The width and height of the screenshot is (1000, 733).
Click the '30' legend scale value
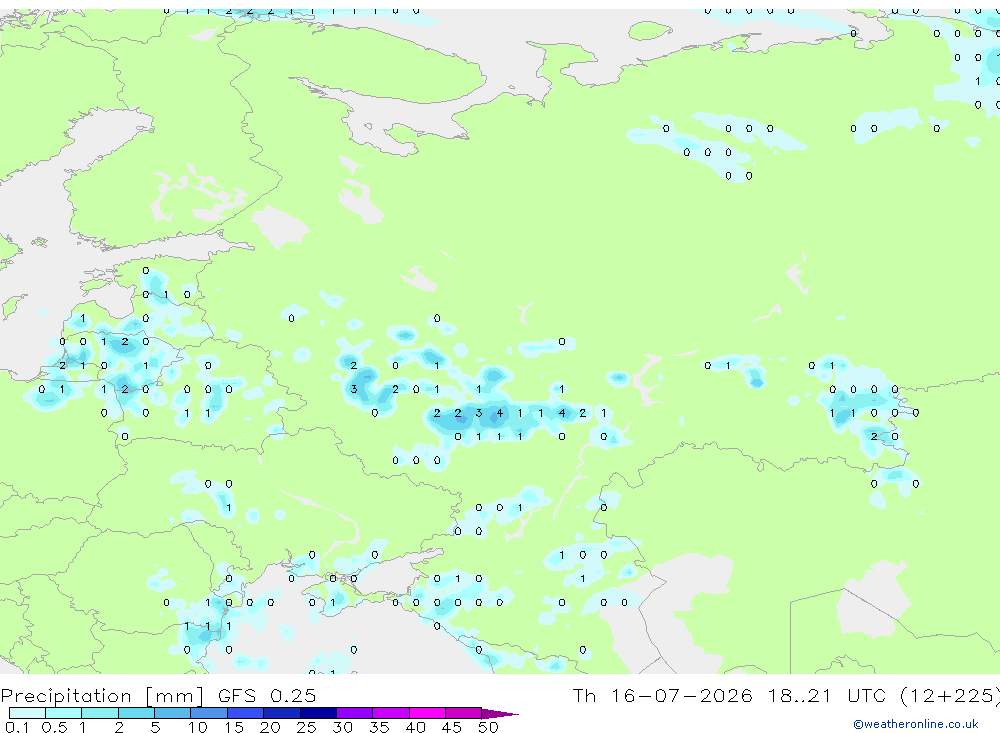342,727
